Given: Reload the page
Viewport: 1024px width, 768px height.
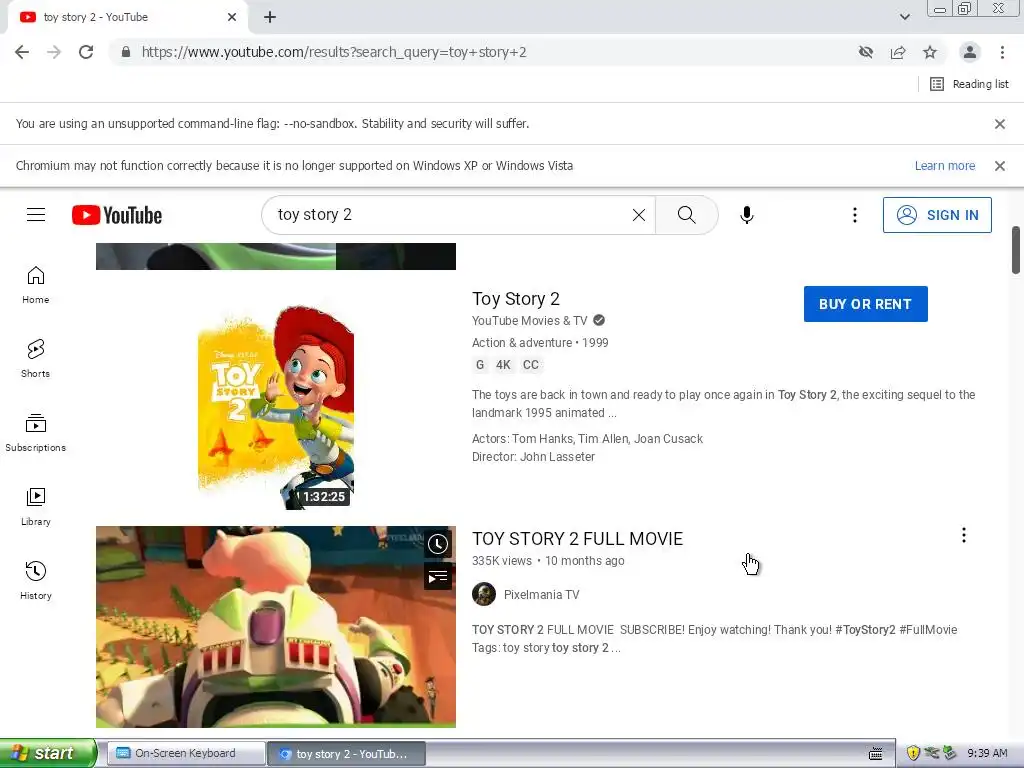Looking at the screenshot, I should click(x=86, y=52).
